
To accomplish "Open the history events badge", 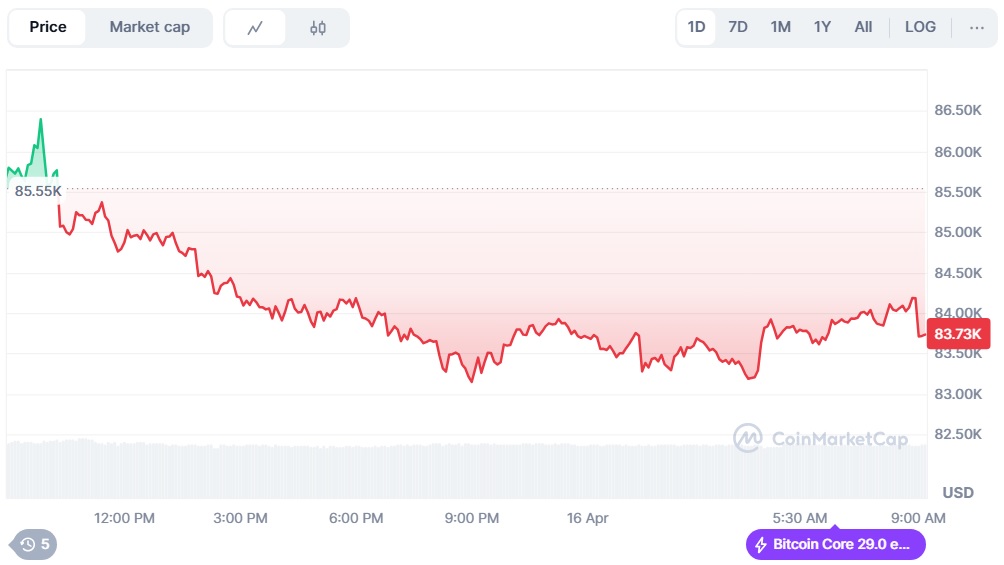I will [x=34, y=544].
